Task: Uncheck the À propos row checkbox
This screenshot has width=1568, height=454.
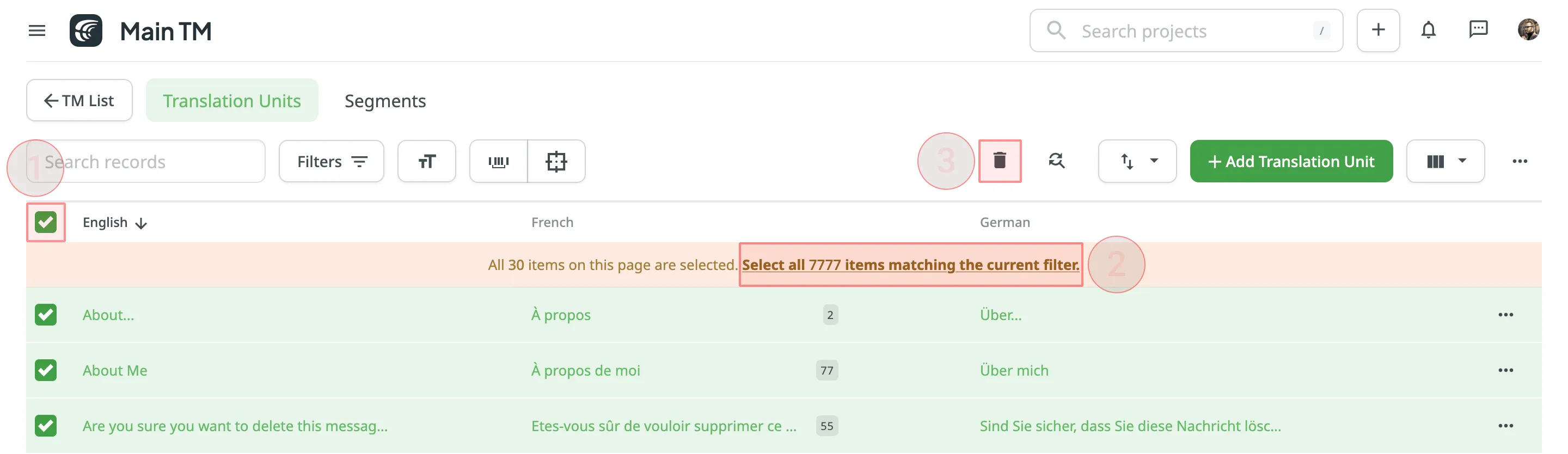Action: 46,315
